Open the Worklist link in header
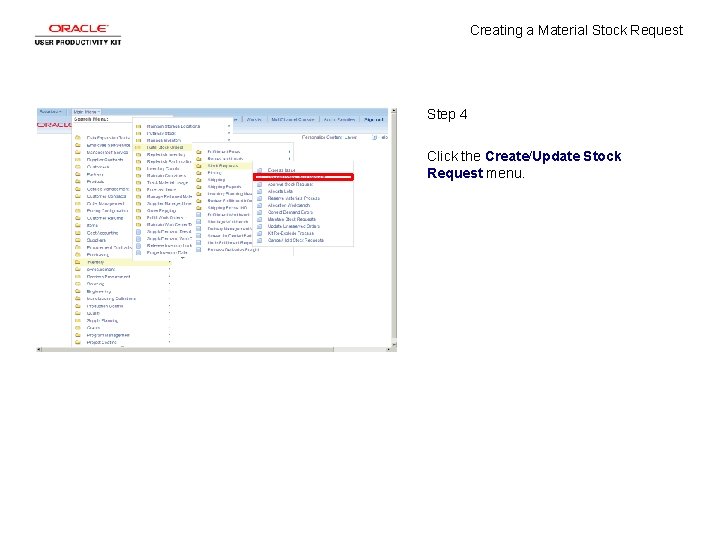 254,120
